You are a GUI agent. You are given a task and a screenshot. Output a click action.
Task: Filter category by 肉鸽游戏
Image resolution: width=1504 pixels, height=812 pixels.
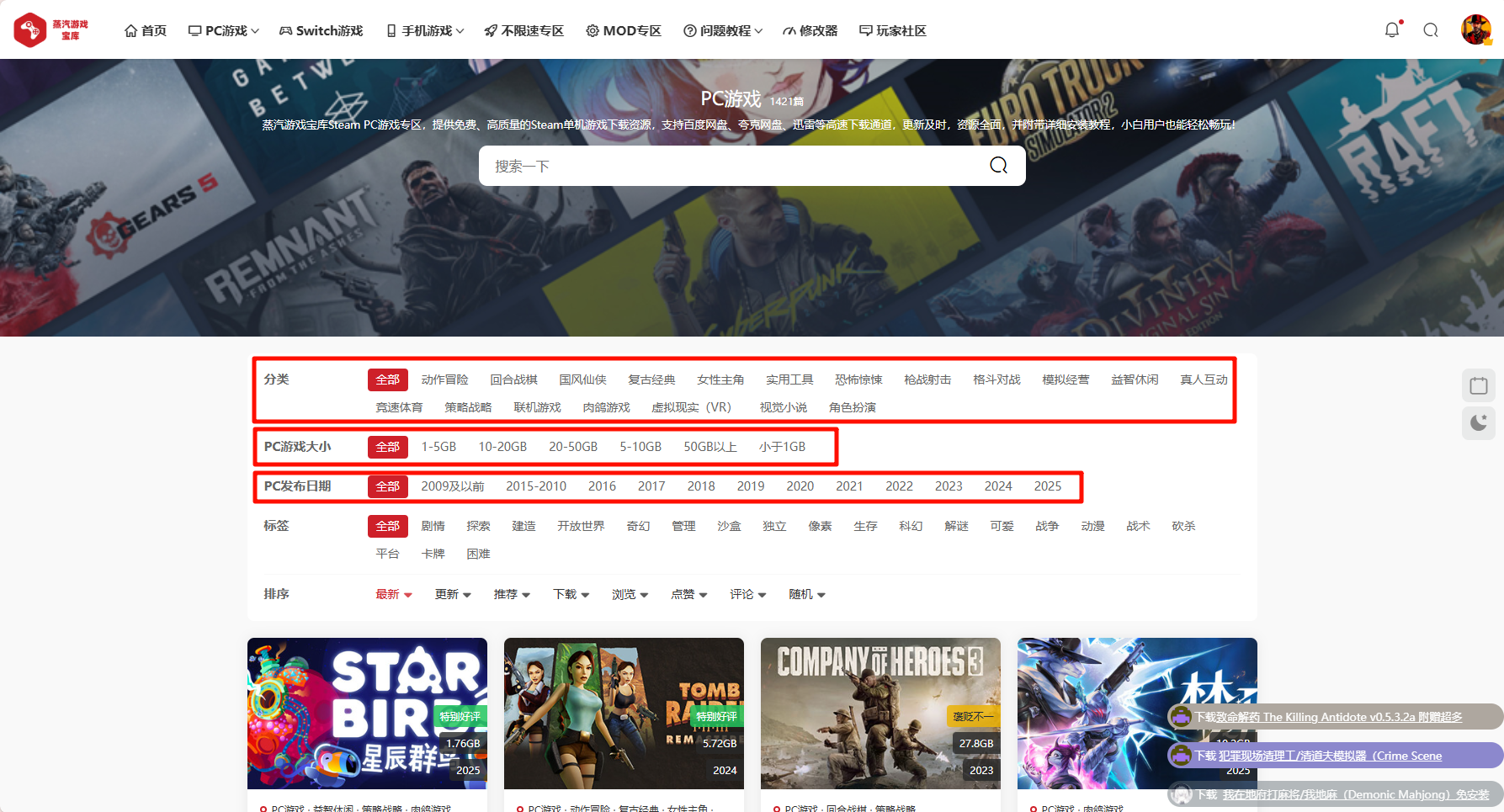606,407
